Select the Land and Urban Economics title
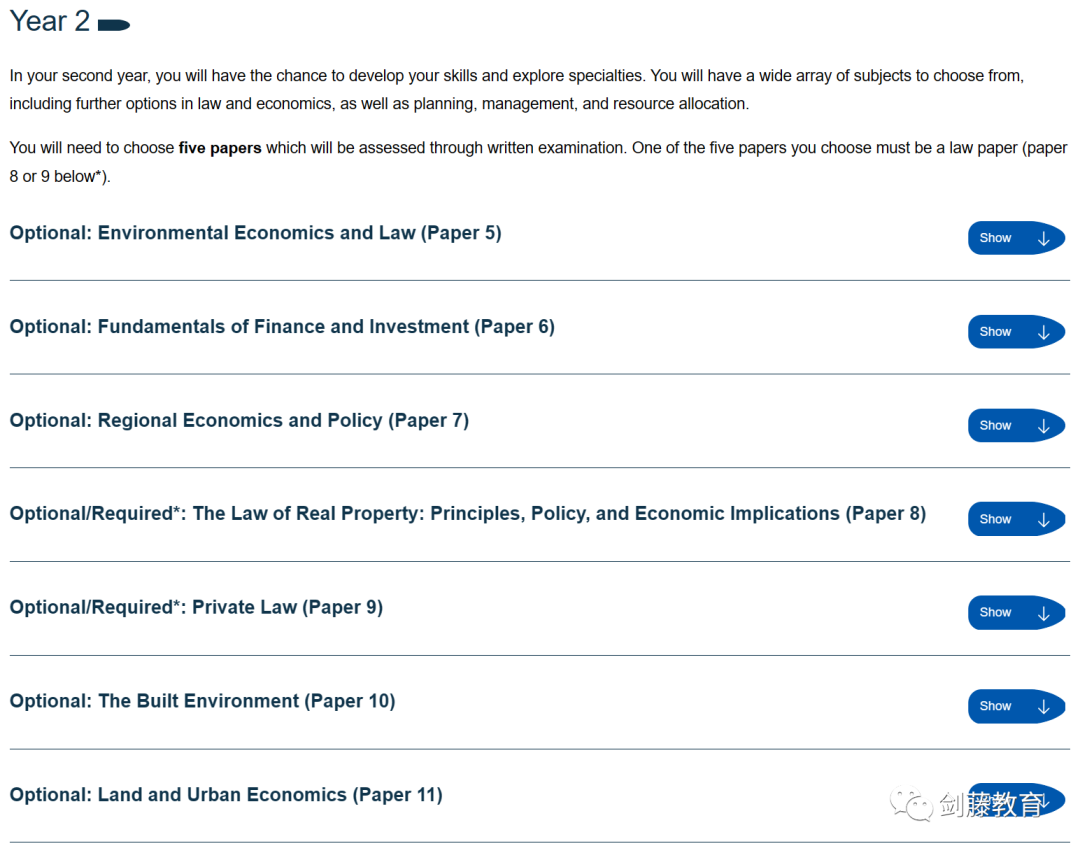The width and height of the screenshot is (1080, 853). (x=226, y=795)
